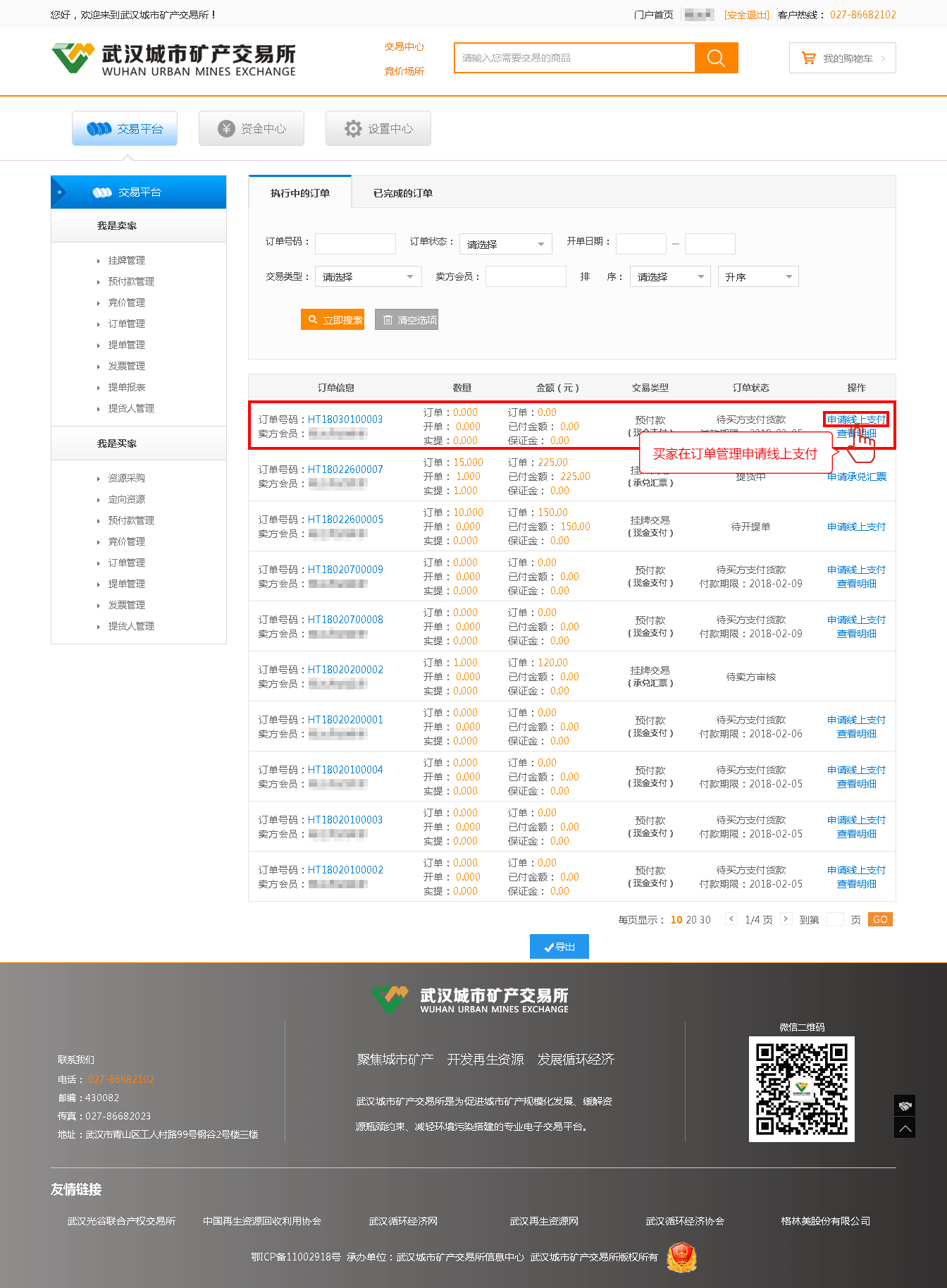This screenshot has height=1288, width=947.
Task: Click the 清空选项 button
Action: click(x=407, y=319)
